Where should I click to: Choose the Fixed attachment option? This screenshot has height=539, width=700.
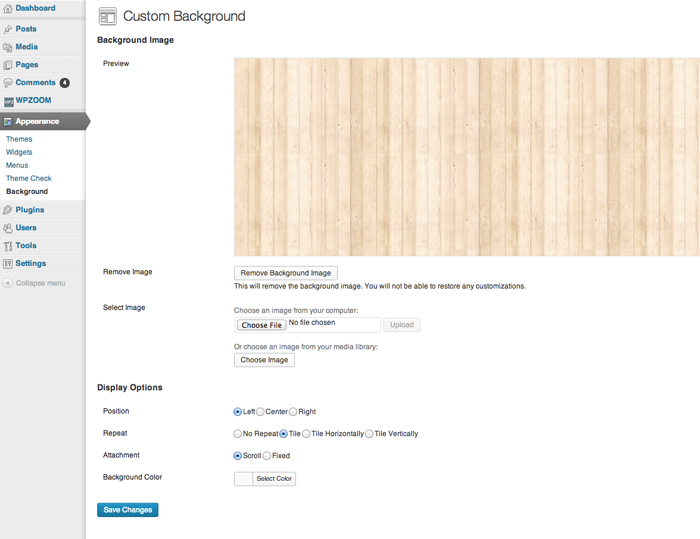click(x=267, y=456)
